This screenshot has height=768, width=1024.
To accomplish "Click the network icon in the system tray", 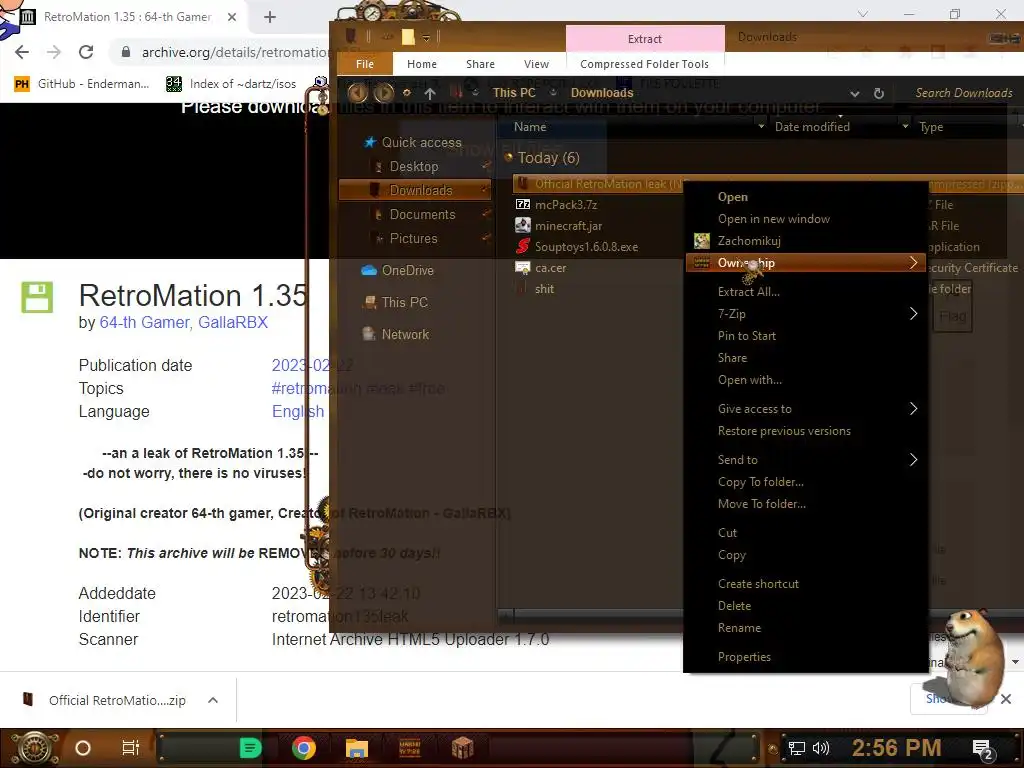I will [797, 748].
